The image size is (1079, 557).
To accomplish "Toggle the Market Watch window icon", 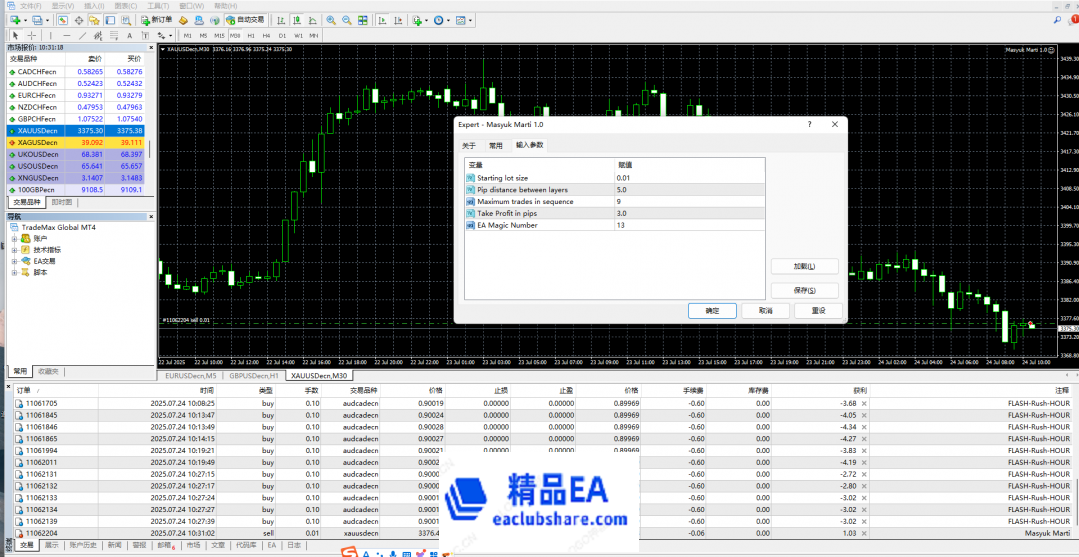I will [63, 20].
